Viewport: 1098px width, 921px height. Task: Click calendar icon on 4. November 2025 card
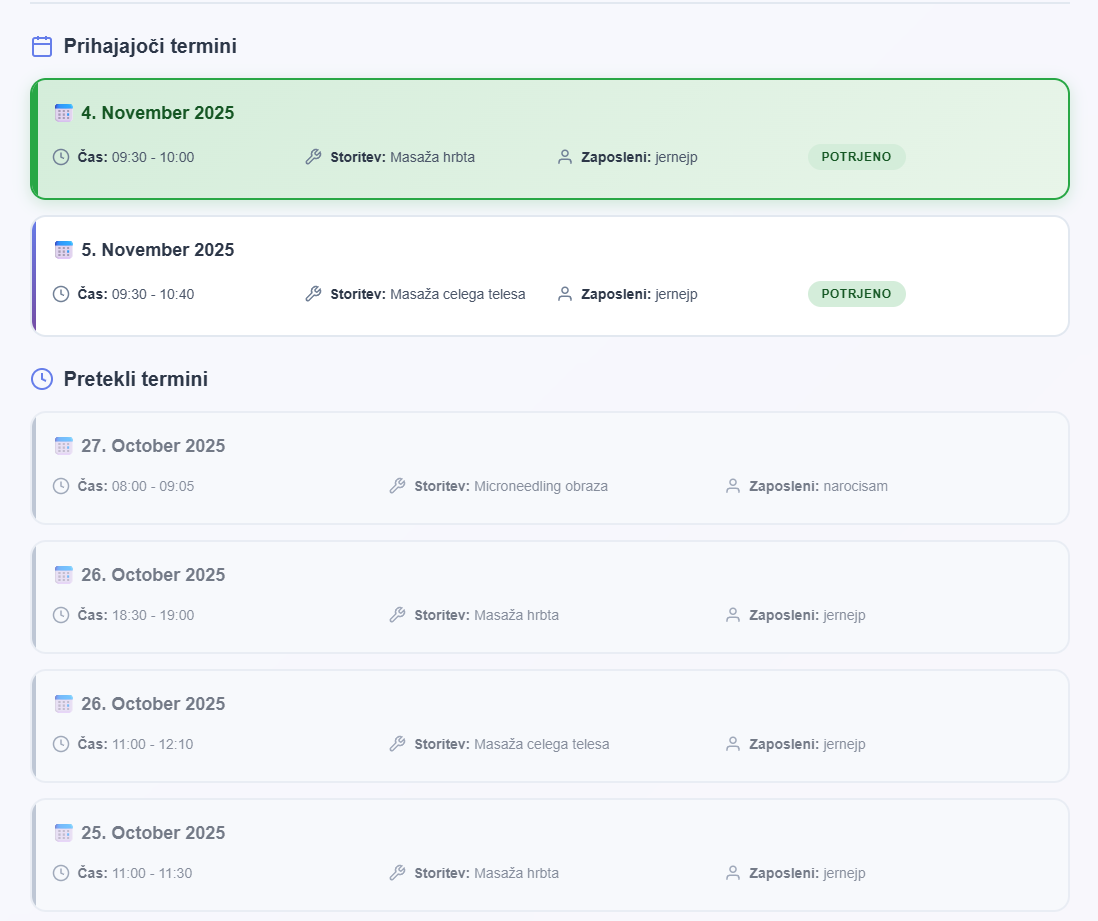[x=64, y=113]
